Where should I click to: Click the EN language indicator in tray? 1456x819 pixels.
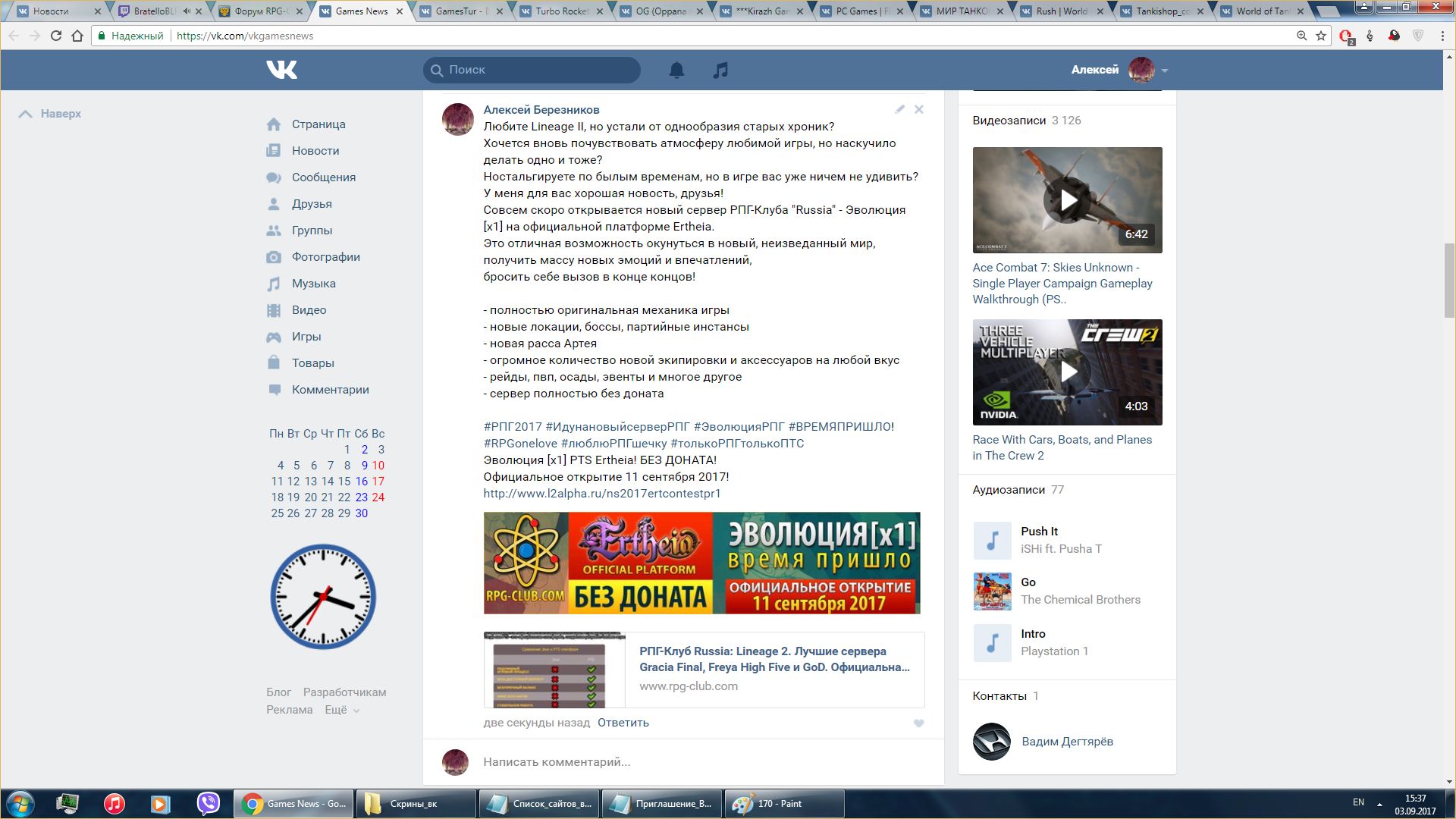(1358, 802)
